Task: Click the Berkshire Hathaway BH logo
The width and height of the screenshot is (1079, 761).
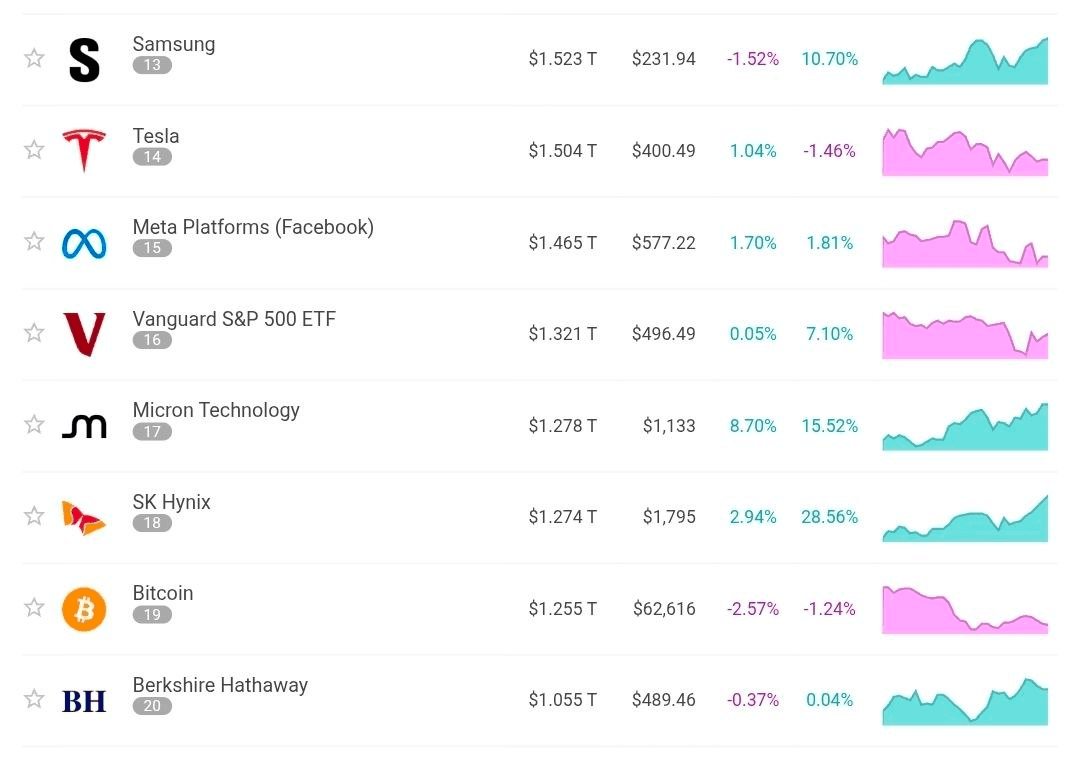Action: point(84,701)
